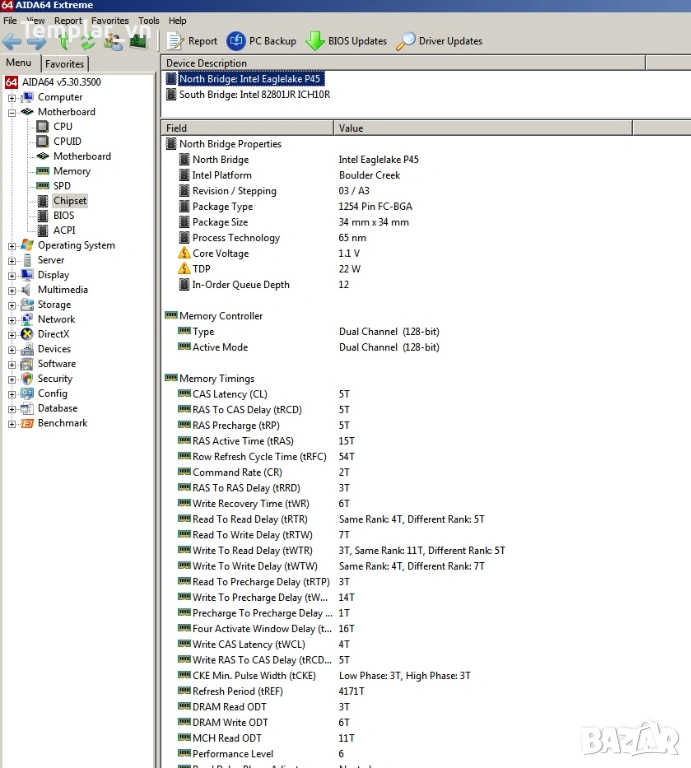Collapse the Motherboard tree node
The image size is (691, 768).
[x=12, y=112]
